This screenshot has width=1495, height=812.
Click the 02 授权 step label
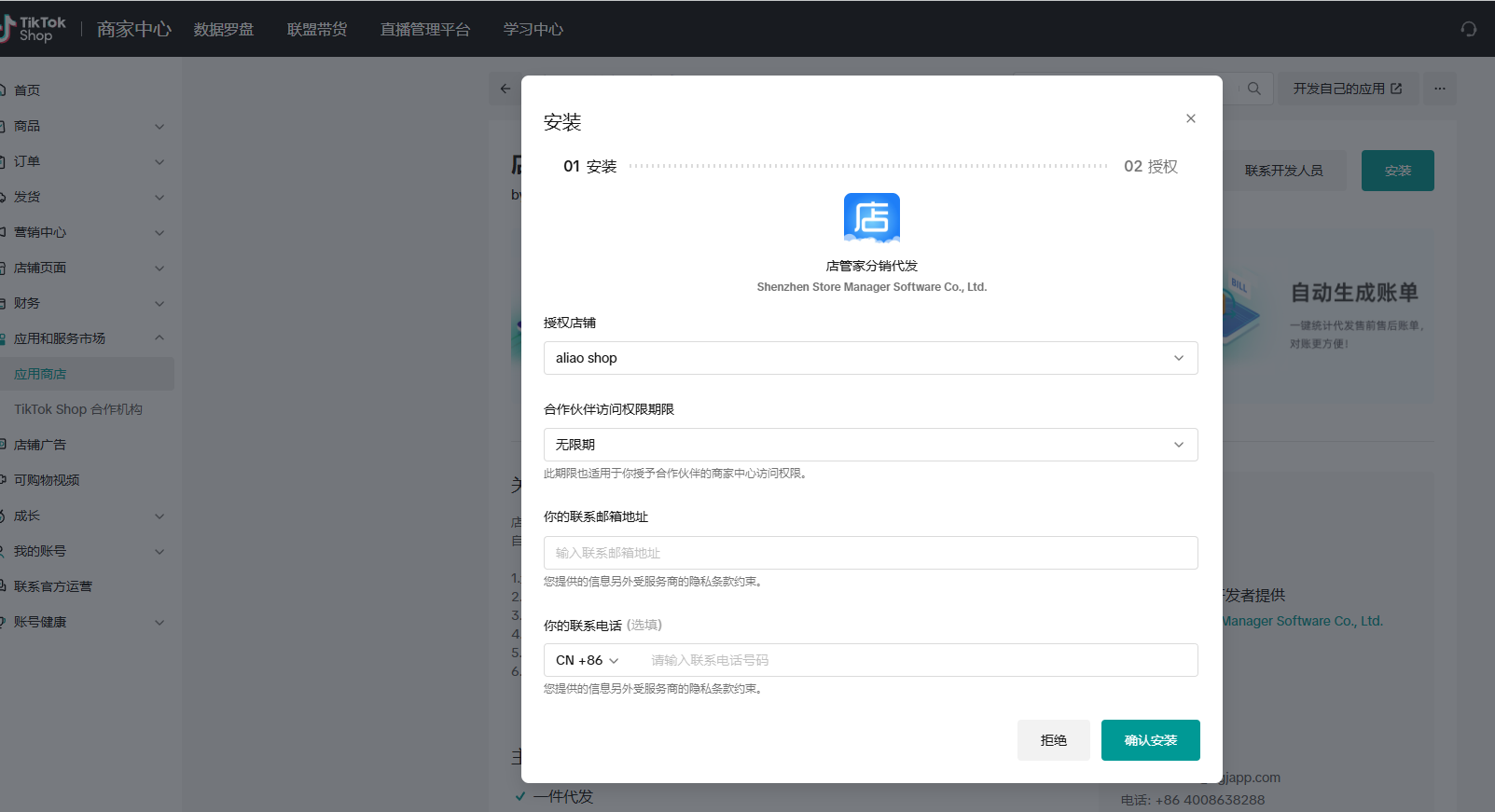(1151, 166)
